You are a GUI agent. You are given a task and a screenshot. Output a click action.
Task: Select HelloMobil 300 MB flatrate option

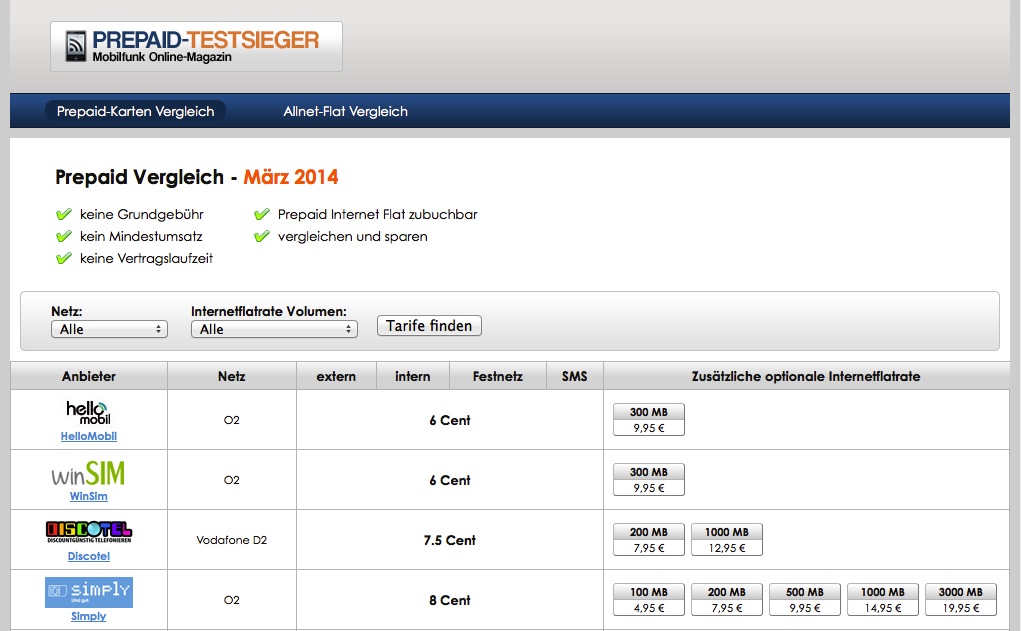(x=649, y=419)
